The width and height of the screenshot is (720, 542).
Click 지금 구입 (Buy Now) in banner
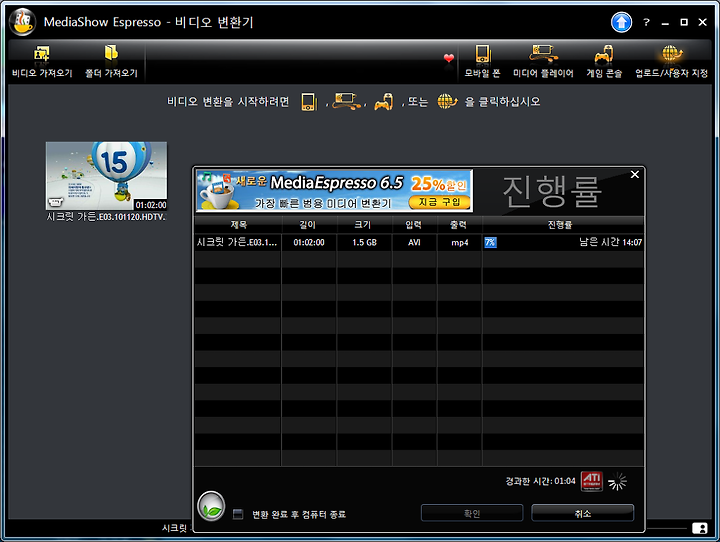pos(439,202)
